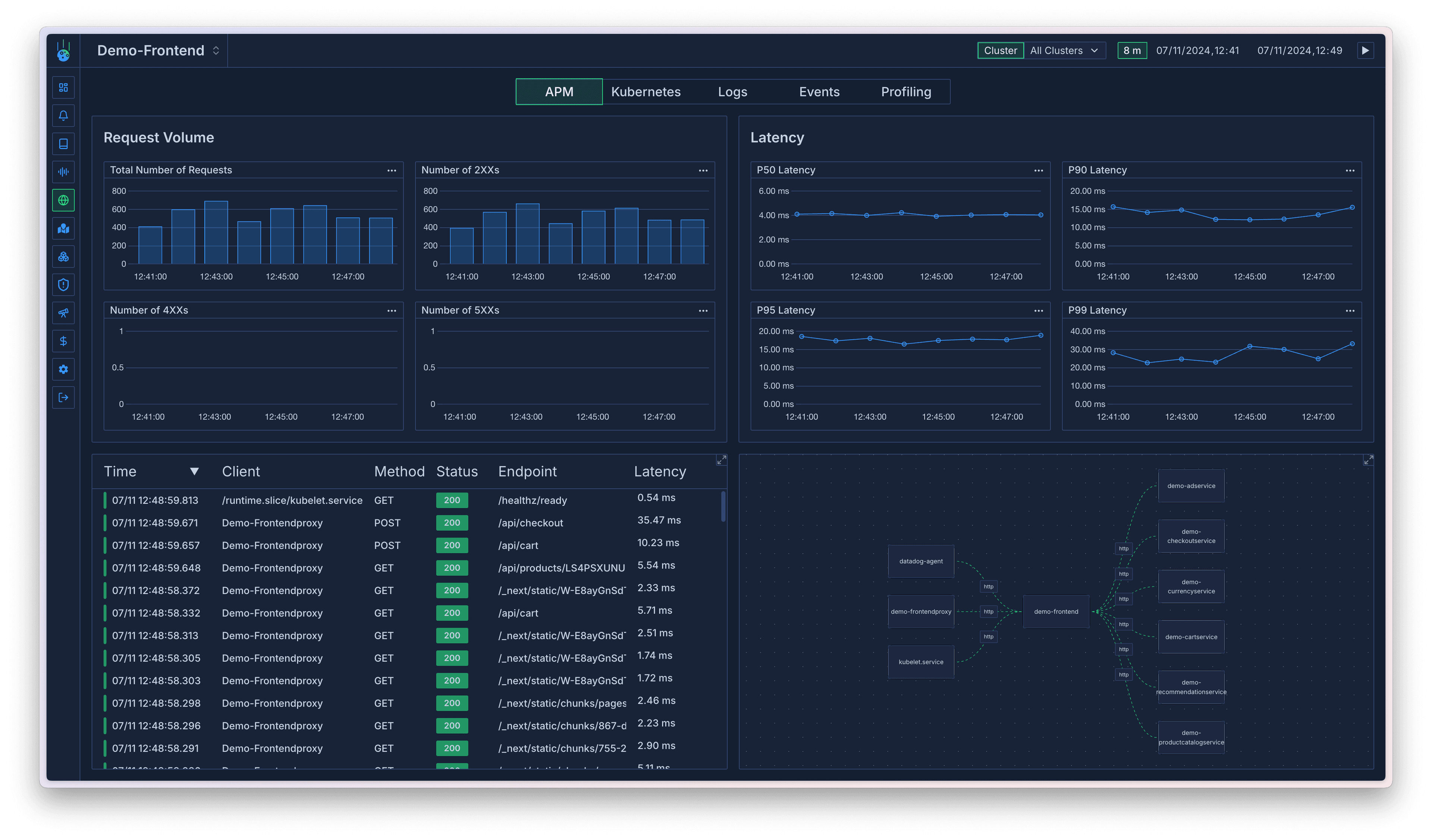Click the map pin icon in sidebar

63,228
